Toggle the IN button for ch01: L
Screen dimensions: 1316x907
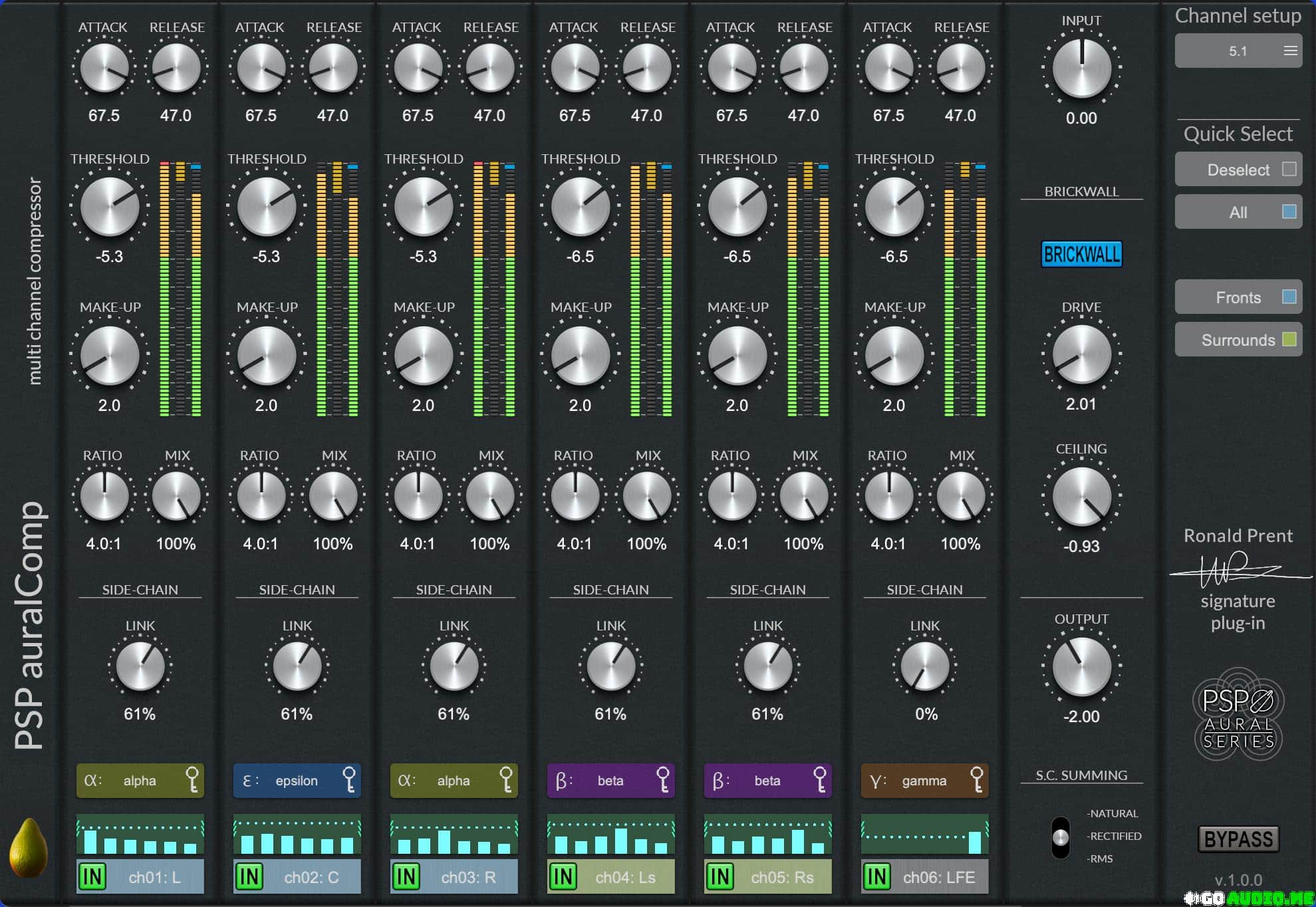click(92, 877)
